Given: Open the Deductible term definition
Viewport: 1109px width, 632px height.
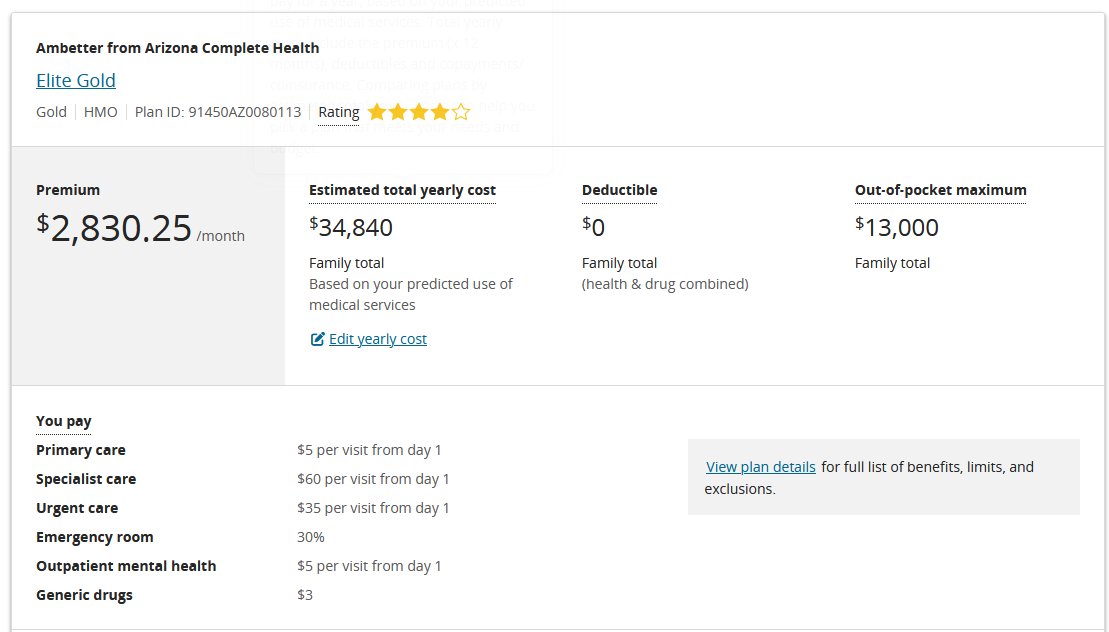Looking at the screenshot, I should click(x=619, y=190).
